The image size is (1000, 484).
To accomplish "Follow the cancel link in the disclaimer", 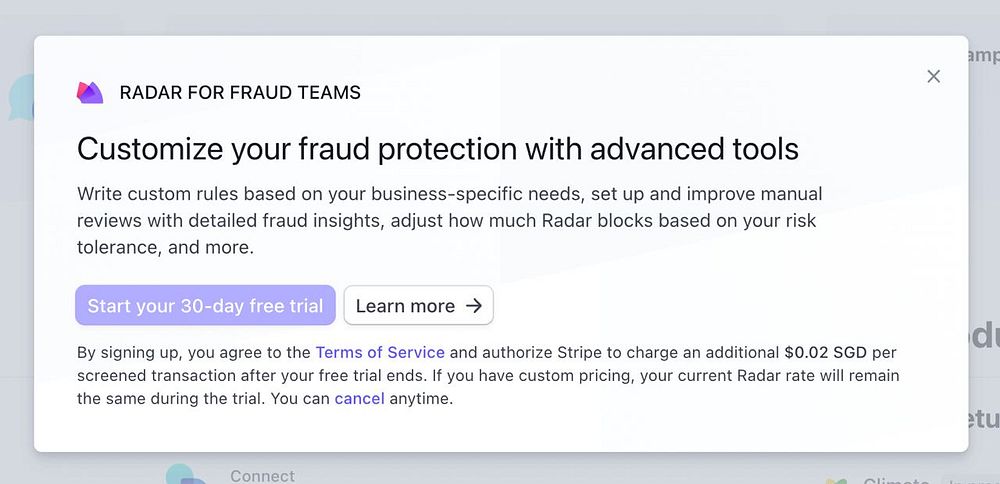I will pos(359,398).
